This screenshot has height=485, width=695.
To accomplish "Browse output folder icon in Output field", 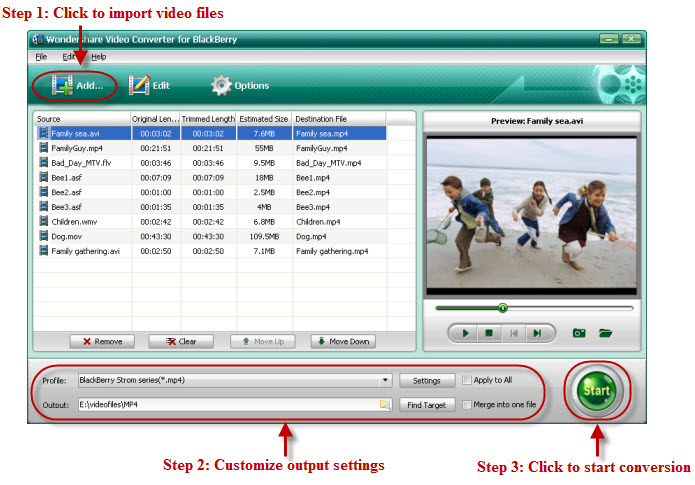I will tap(385, 404).
